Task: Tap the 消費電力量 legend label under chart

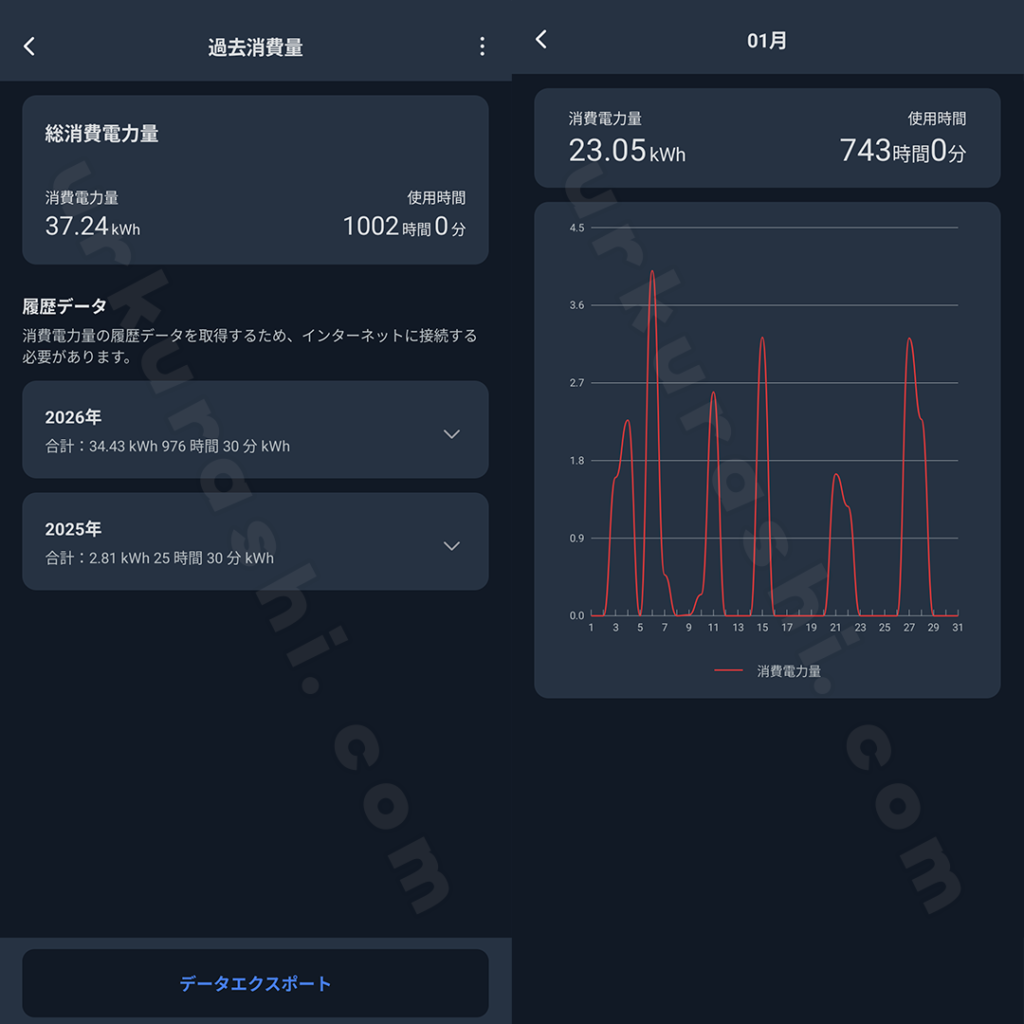Action: (x=788, y=671)
